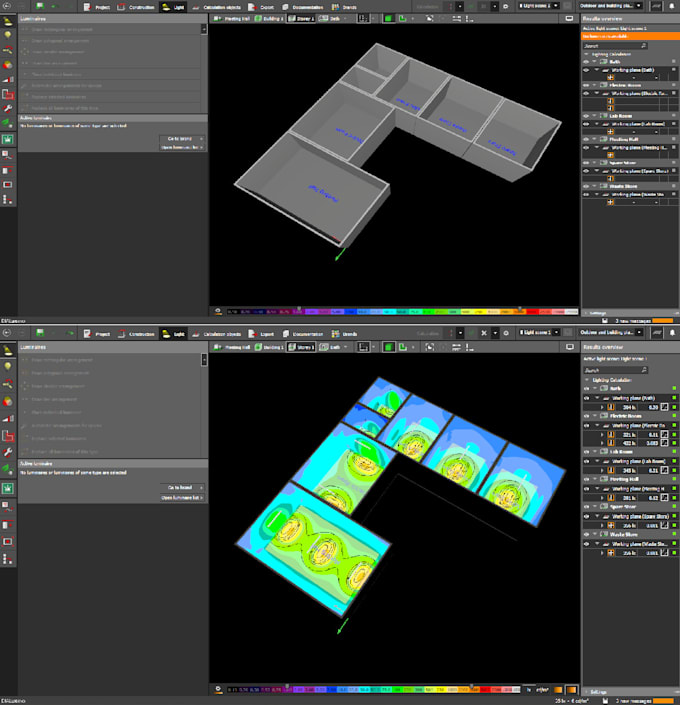
Task: Click the save icon in the lower window
Action: coord(40,332)
